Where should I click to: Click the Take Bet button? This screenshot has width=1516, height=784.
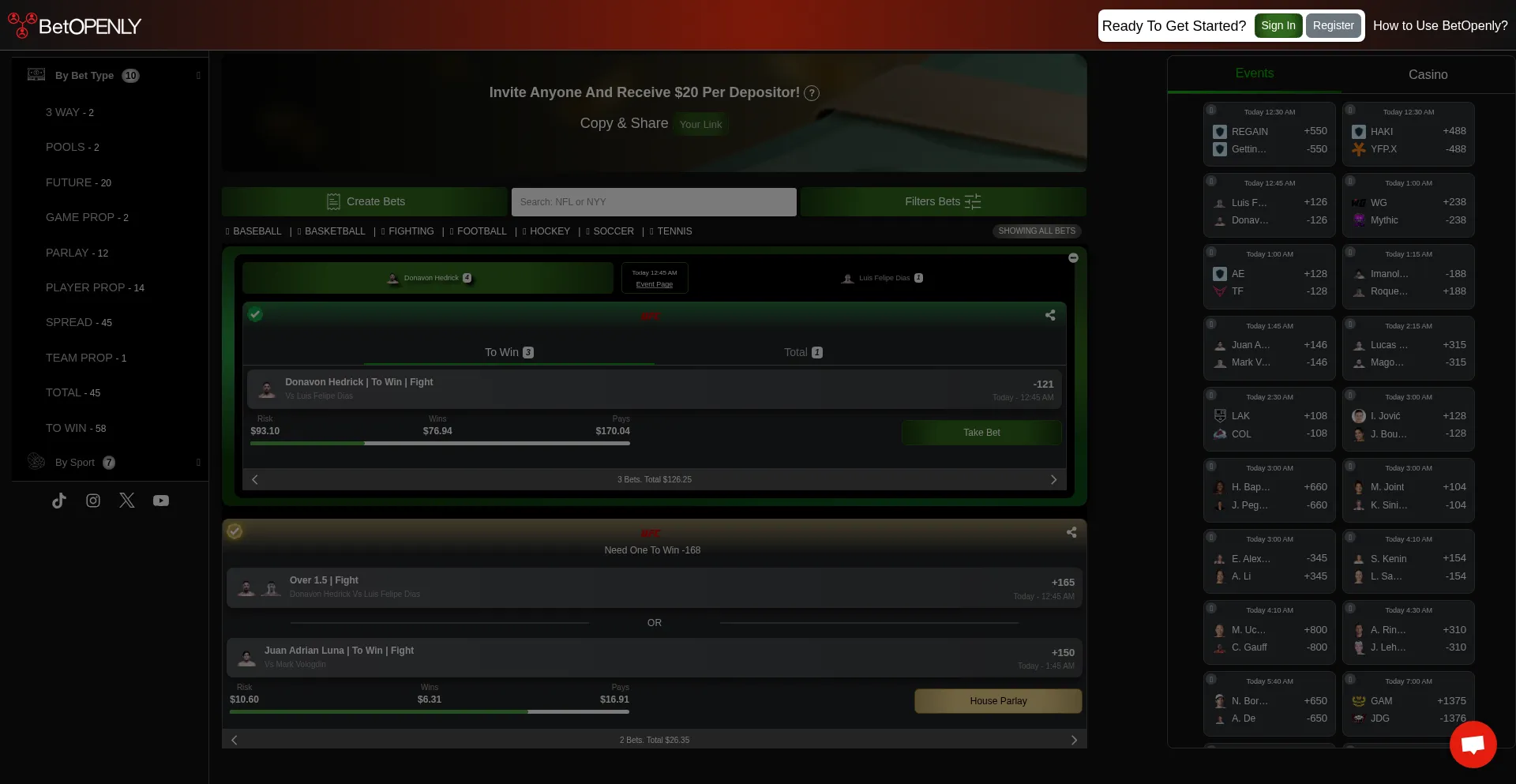click(x=981, y=433)
